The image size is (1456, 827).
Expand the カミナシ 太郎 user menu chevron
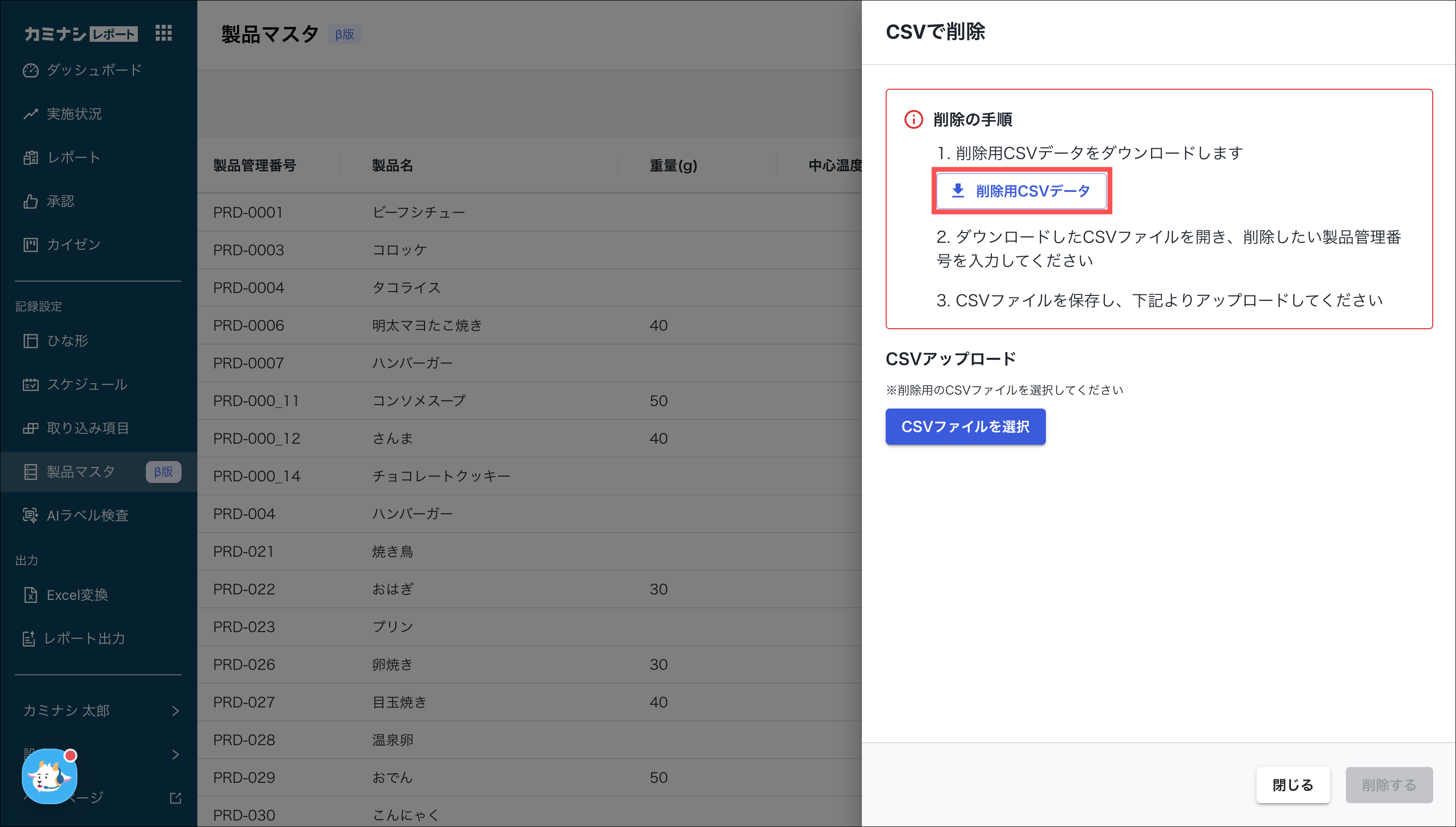click(x=175, y=710)
